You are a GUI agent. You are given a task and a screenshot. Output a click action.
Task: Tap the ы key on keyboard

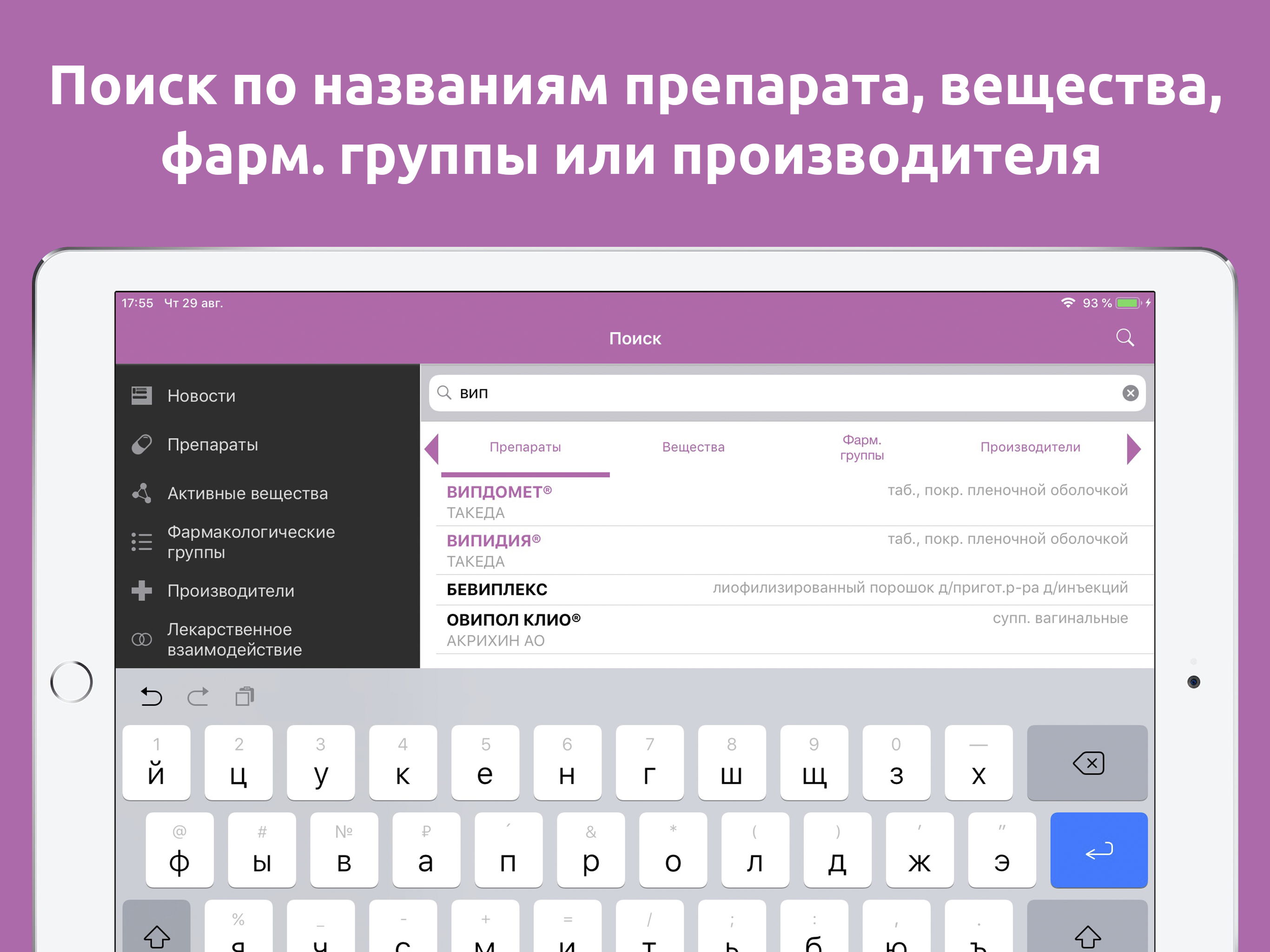coord(262,850)
